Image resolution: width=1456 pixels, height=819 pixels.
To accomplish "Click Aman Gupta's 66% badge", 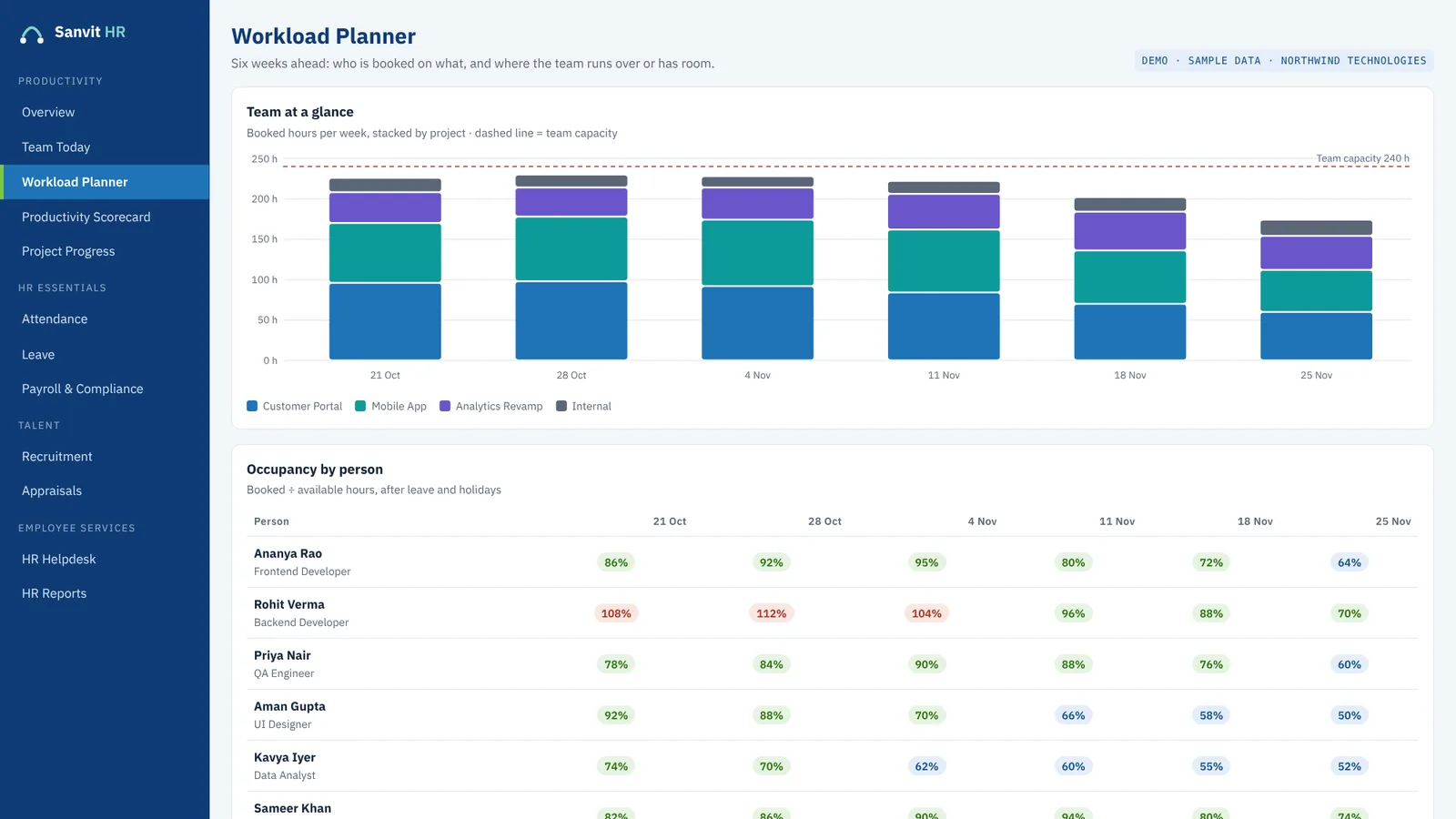I will click(1073, 715).
